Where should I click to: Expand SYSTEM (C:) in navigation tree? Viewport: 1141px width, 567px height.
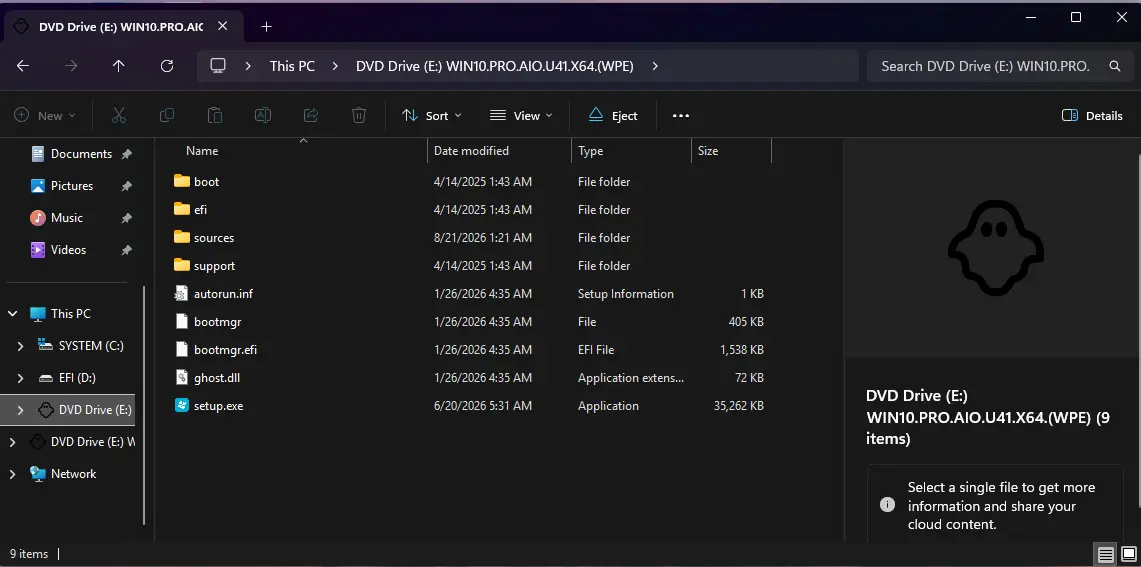pyautogui.click(x=20, y=346)
